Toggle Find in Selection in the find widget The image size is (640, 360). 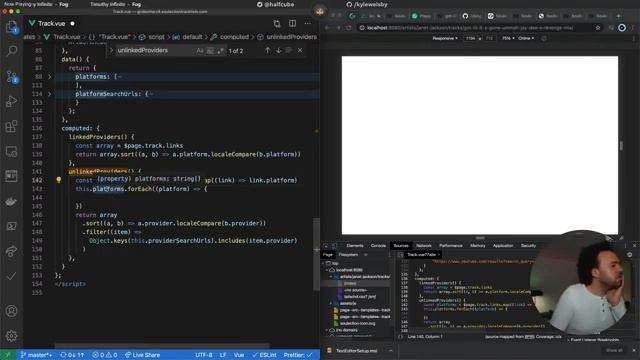pos(289,50)
